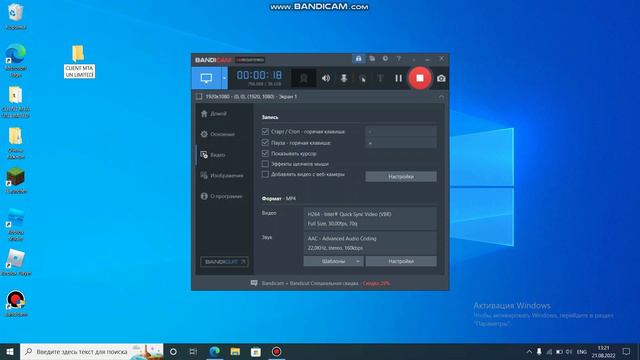Viewport: 640px width, 360px height.
Task: Show hidden tray icons chevron
Action: [529, 351]
